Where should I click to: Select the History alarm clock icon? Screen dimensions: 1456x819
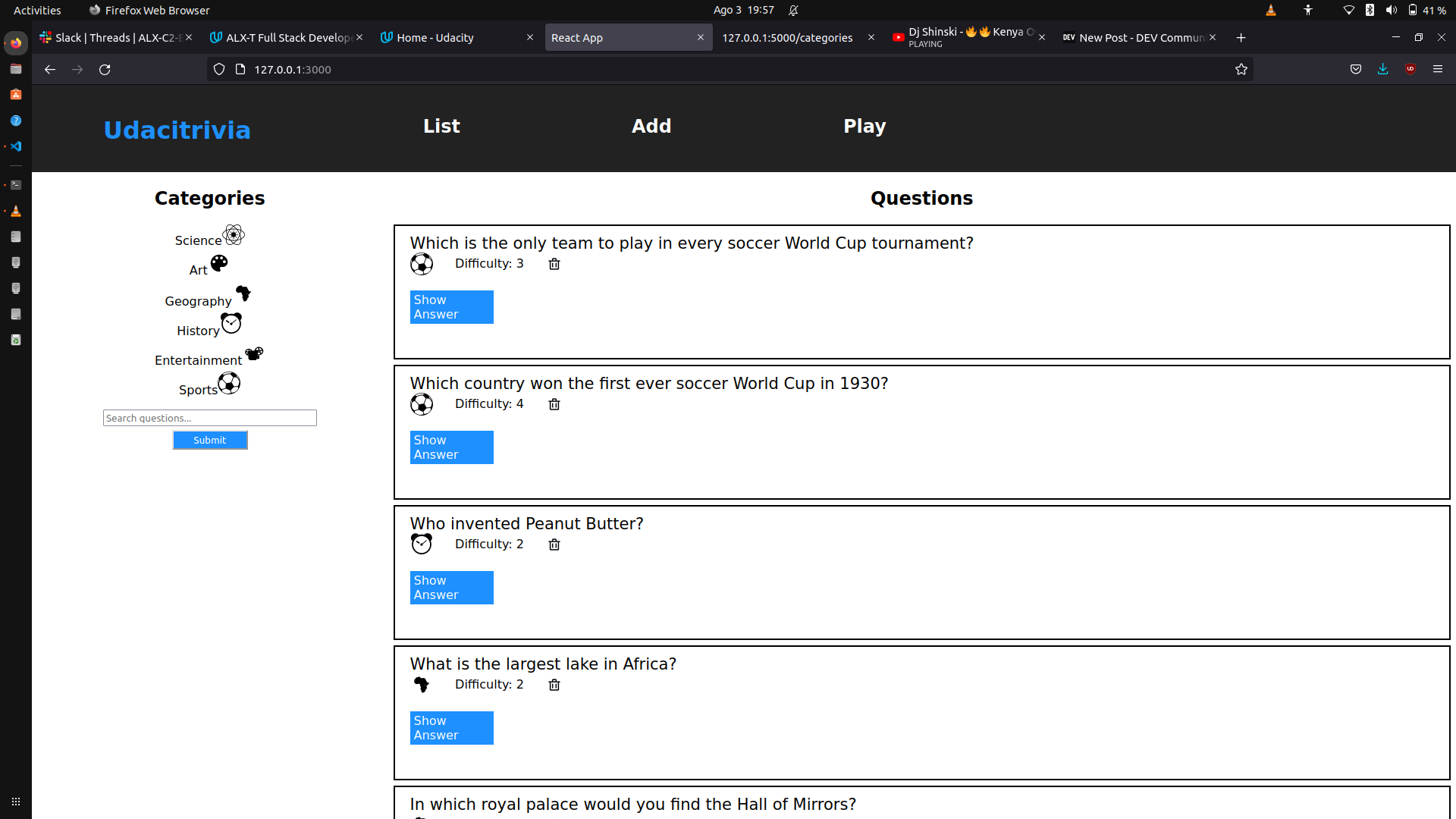[x=231, y=323]
